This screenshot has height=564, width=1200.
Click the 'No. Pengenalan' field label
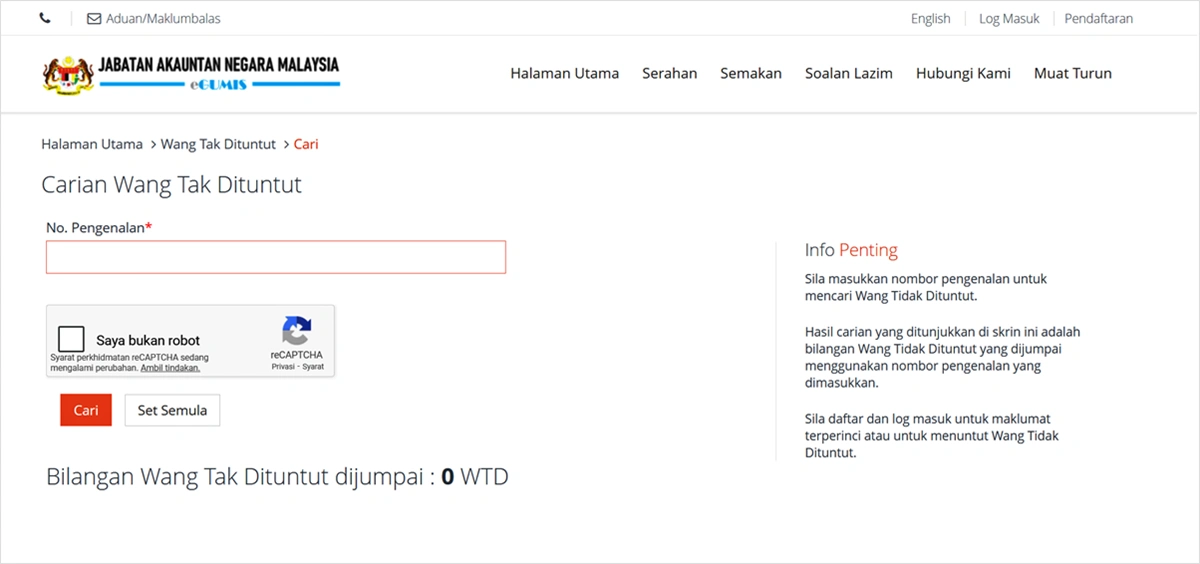pyautogui.click(x=99, y=228)
